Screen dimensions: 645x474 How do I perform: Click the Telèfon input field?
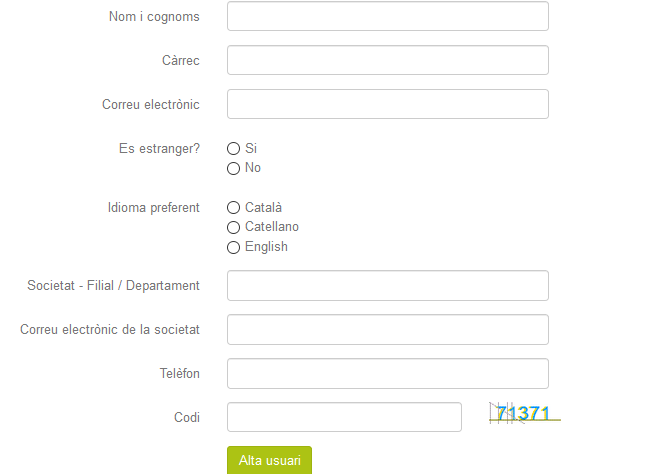click(387, 374)
